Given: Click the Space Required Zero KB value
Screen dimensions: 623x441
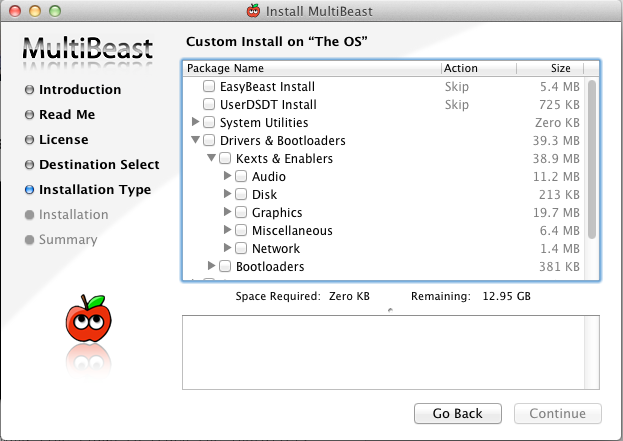Looking at the screenshot, I should (x=349, y=296).
